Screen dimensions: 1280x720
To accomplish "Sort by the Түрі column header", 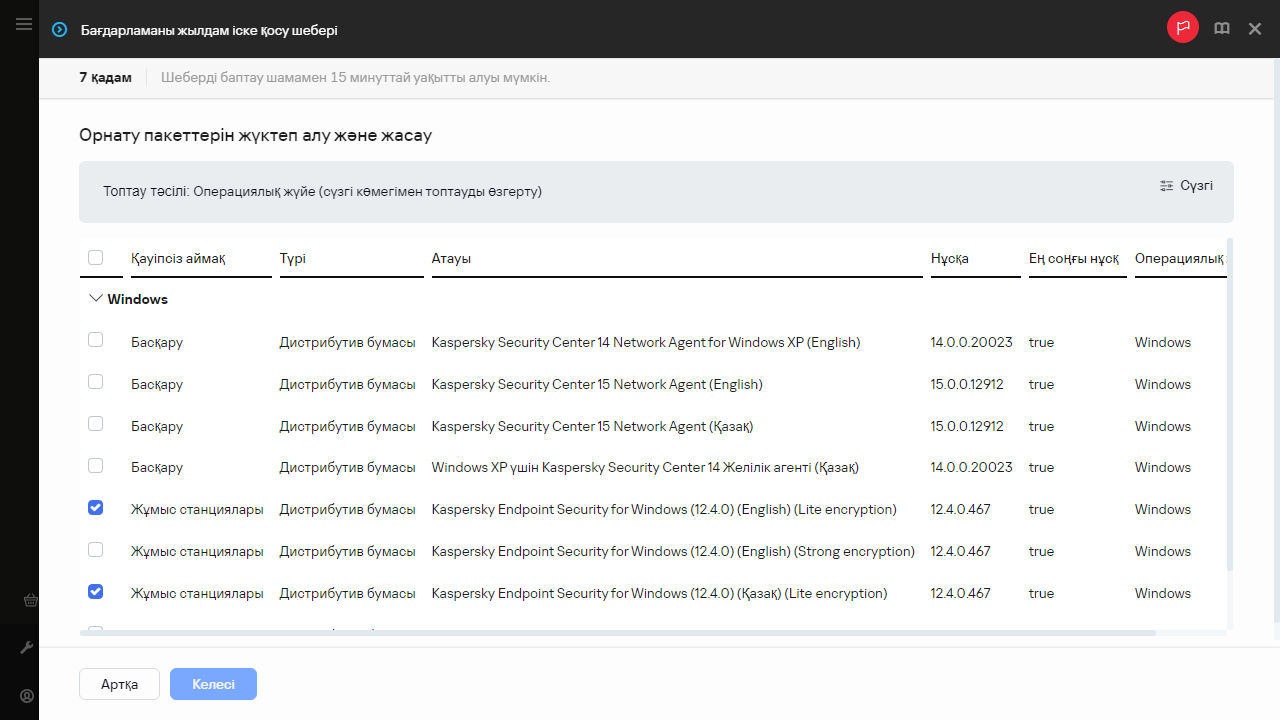I will click(x=293, y=259).
